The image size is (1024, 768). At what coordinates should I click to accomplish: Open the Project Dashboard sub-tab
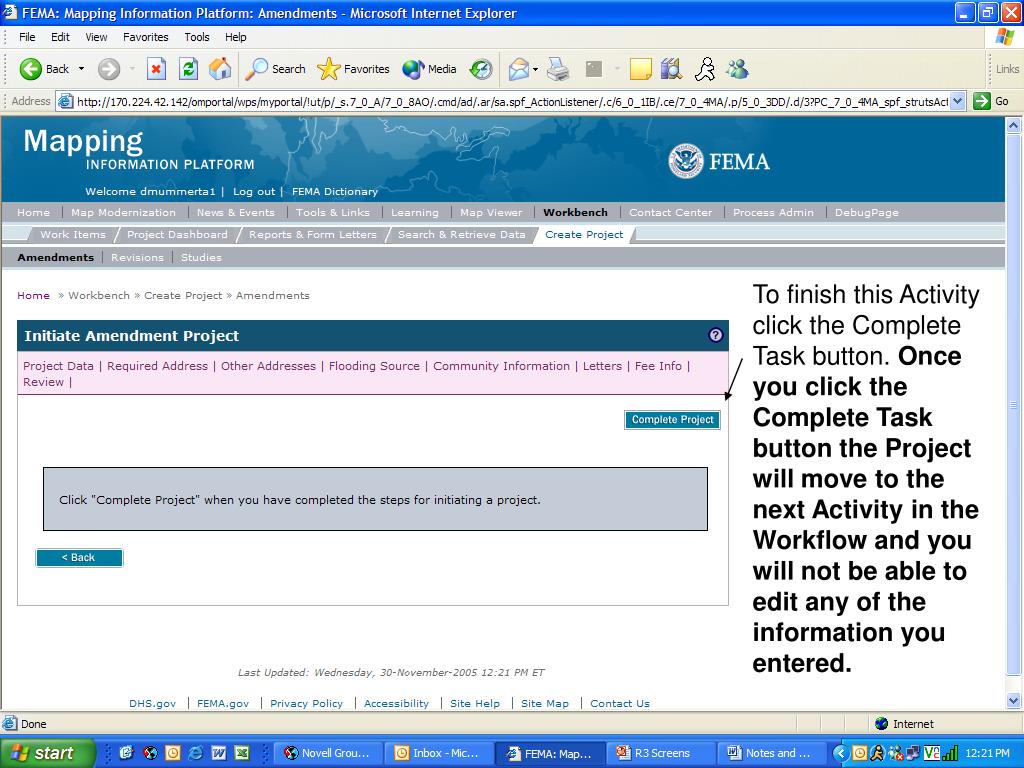coord(177,234)
